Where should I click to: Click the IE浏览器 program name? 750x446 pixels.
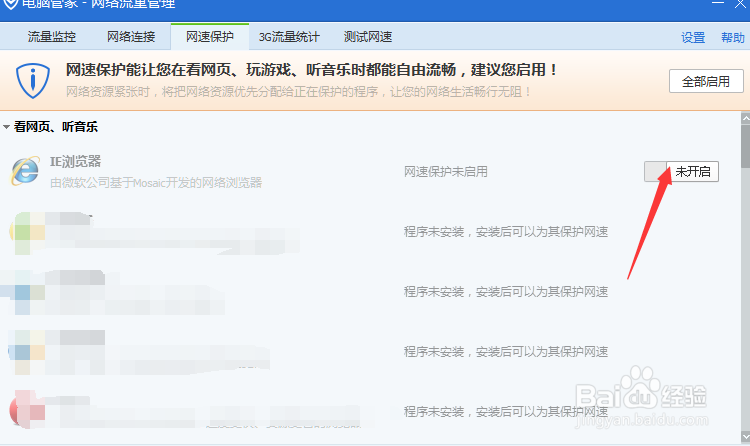point(75,162)
